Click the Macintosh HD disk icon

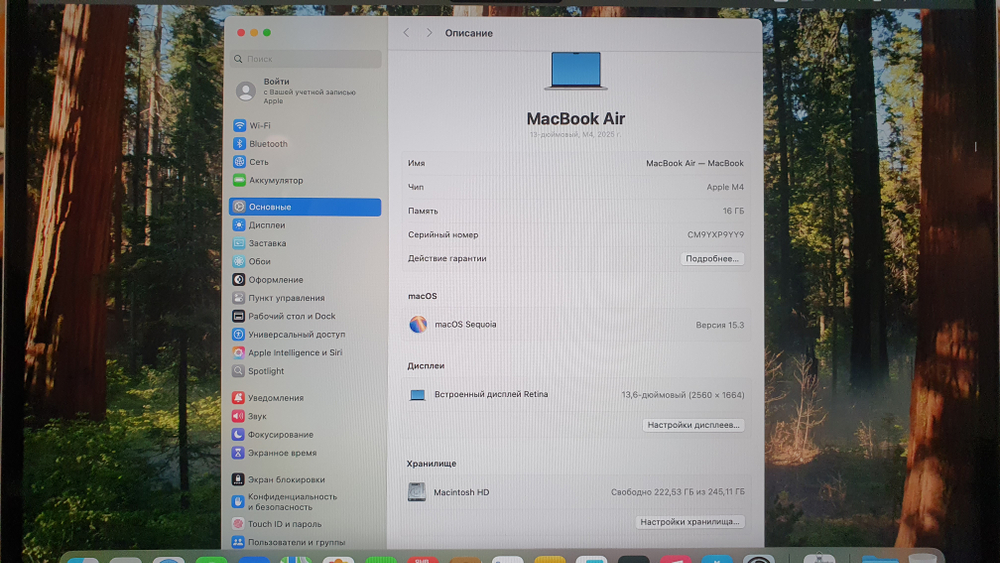[x=416, y=492]
